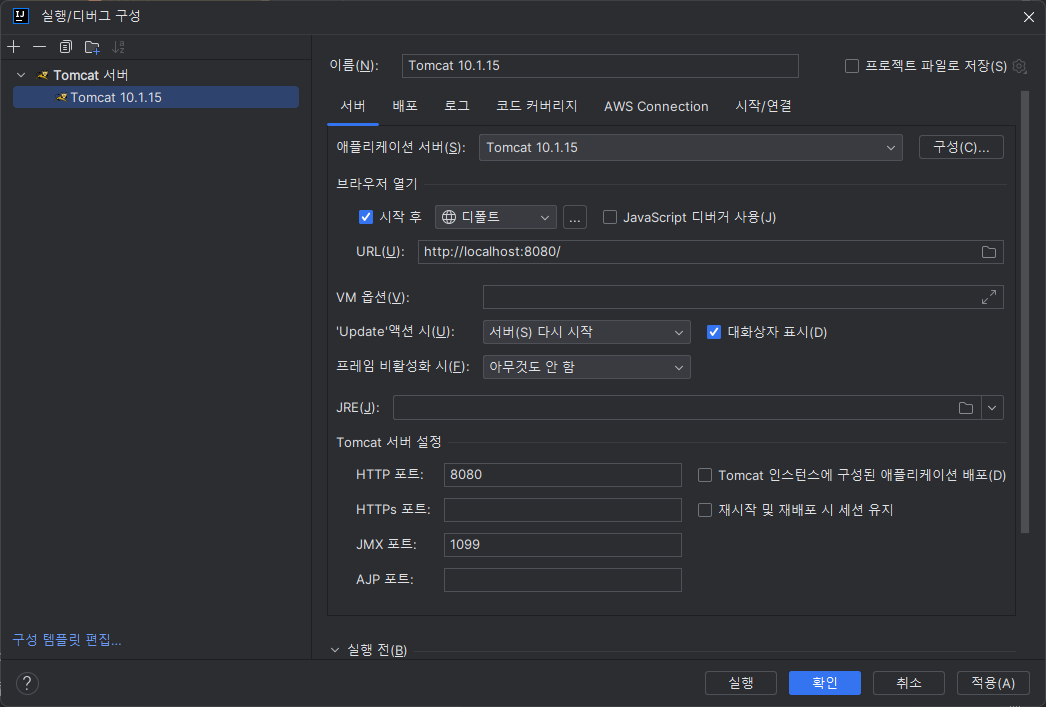Sort configurations alphabetically

(118, 47)
